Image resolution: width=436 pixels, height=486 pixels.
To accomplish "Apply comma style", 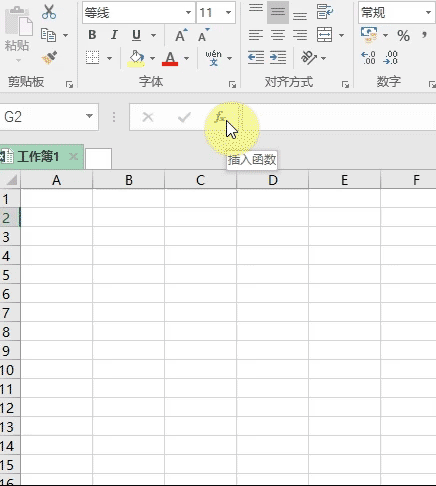I will tap(424, 35).
